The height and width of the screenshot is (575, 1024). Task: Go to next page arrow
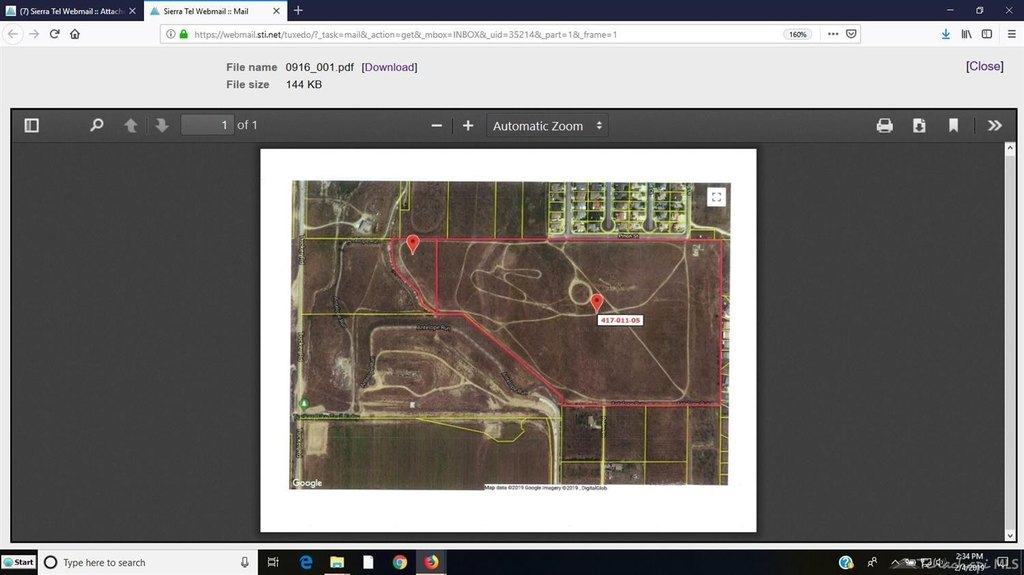click(x=161, y=126)
